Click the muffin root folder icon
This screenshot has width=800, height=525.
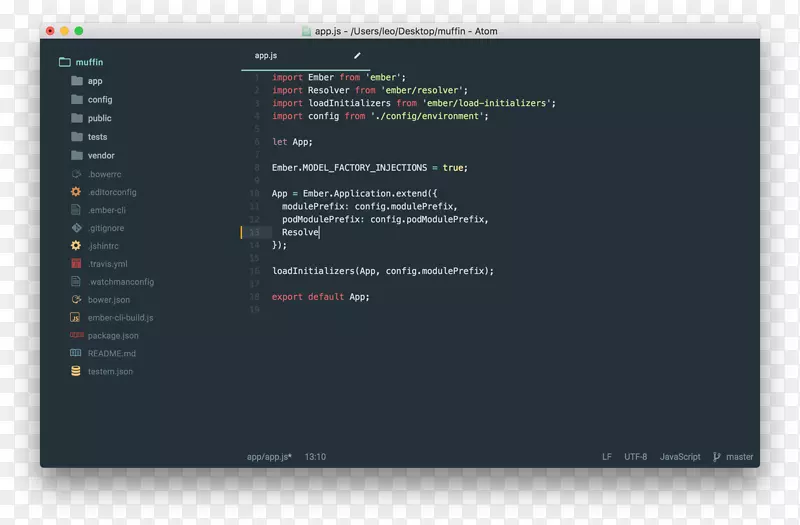tap(65, 62)
